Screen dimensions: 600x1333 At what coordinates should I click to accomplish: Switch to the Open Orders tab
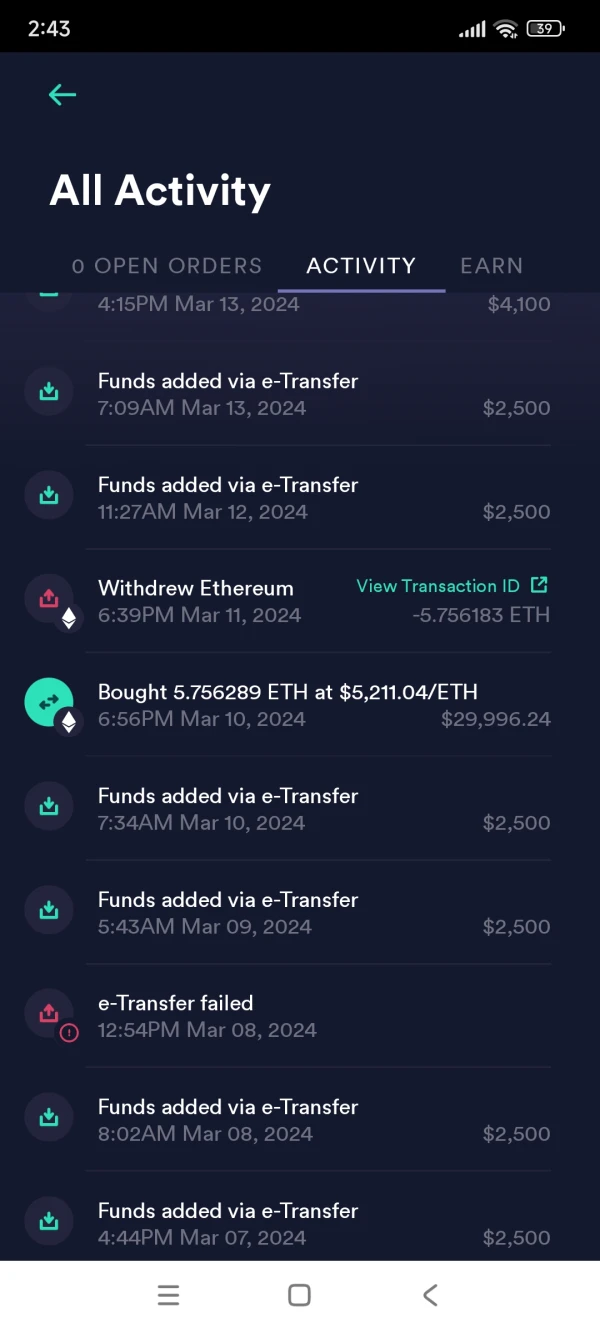click(167, 266)
